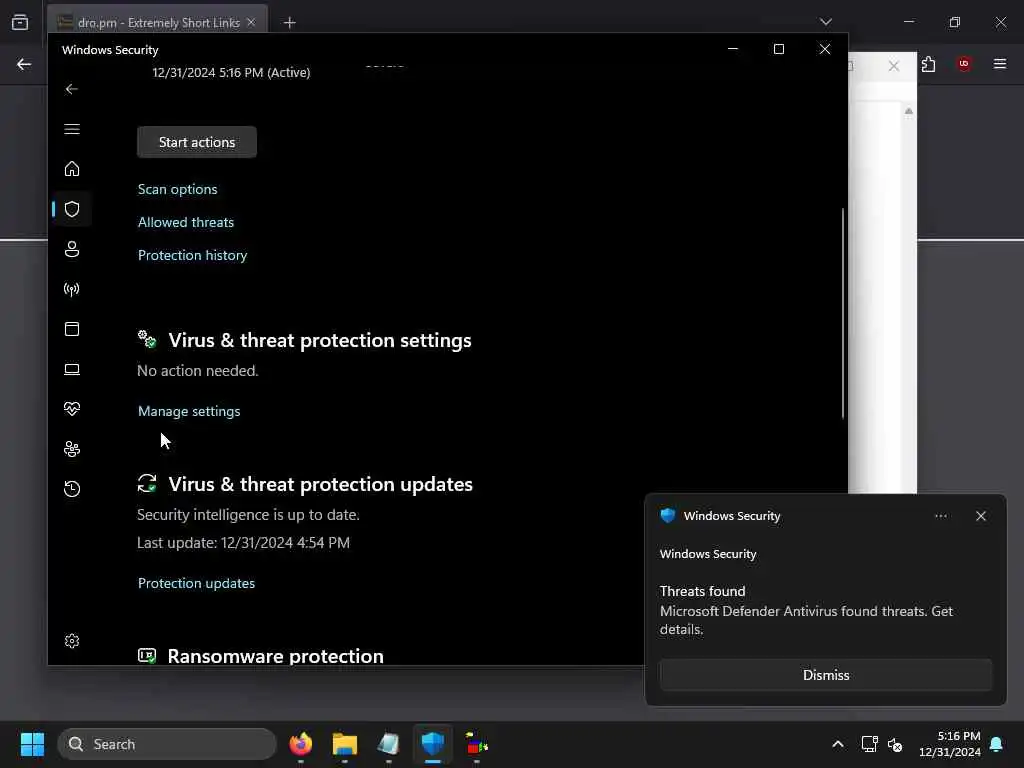The height and width of the screenshot is (768, 1024).
Task: Open Device security laptop icon
Action: pyautogui.click(x=72, y=370)
